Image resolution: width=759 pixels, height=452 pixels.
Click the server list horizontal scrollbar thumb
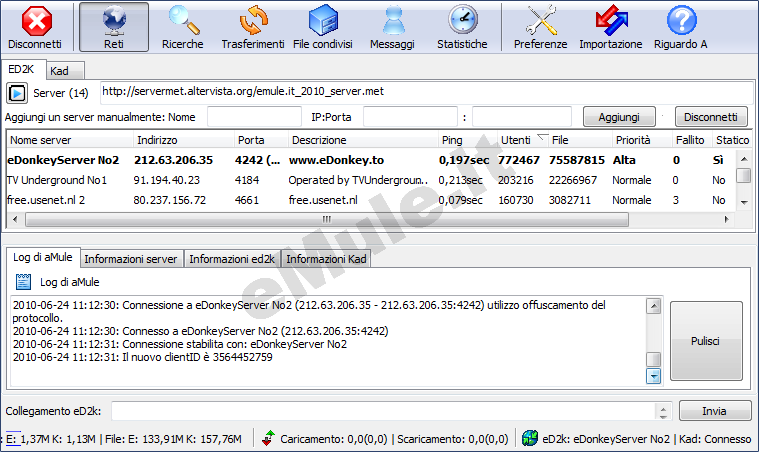pyautogui.click(x=327, y=219)
